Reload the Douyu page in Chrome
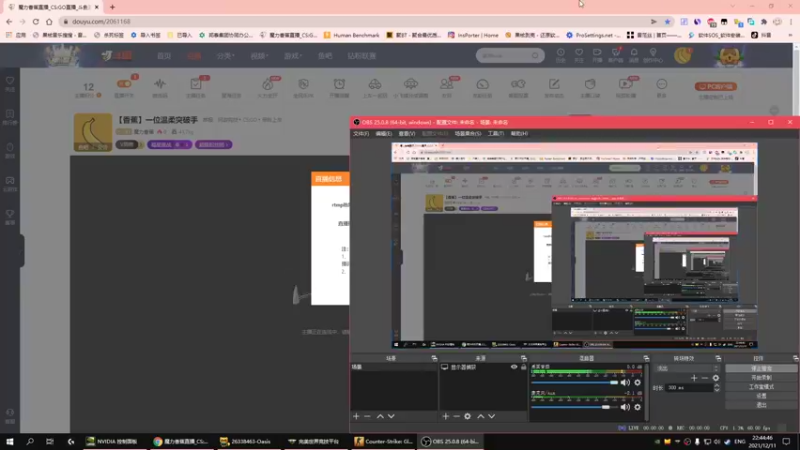This screenshot has width=800, height=450. [x=36, y=21]
